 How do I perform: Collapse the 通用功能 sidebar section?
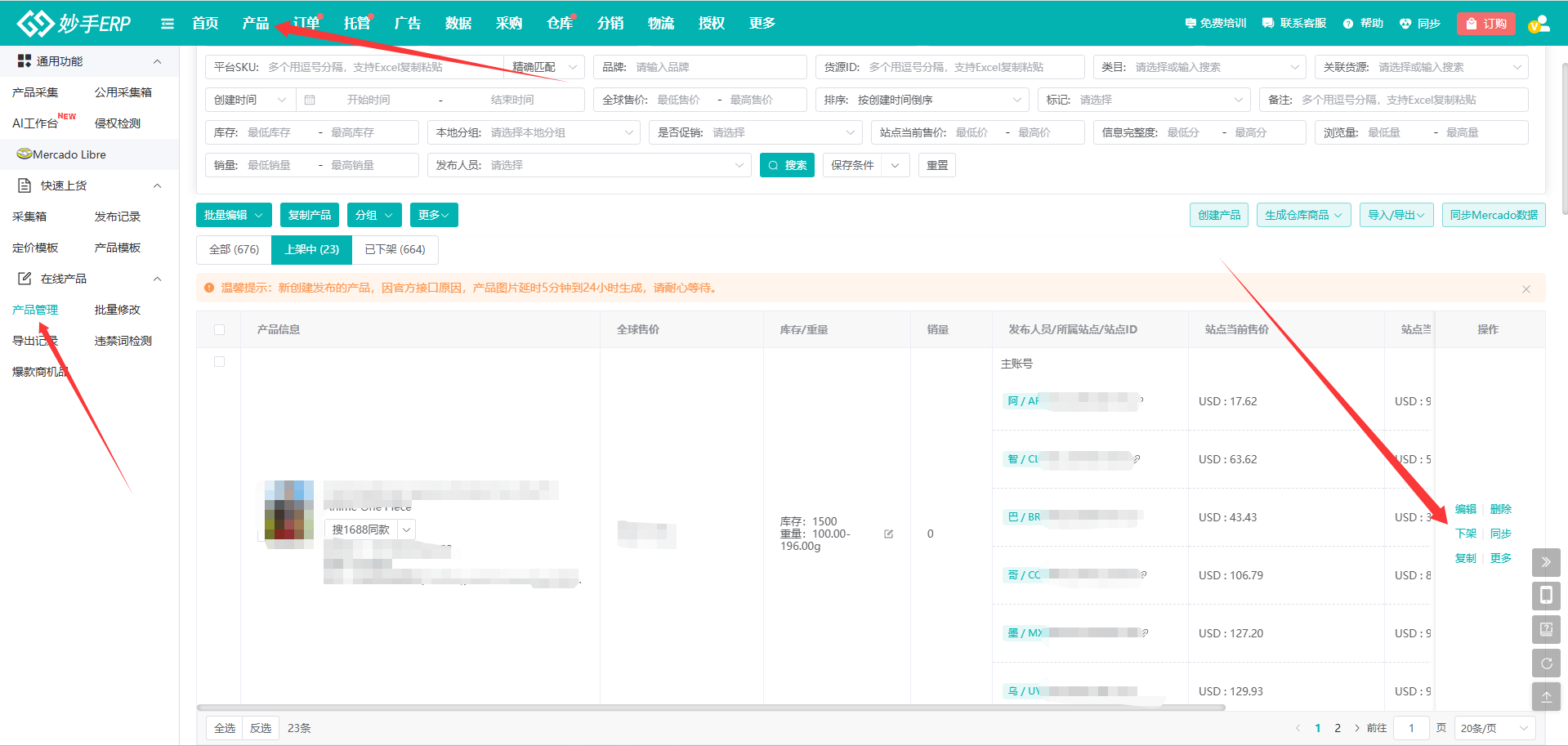pos(157,61)
